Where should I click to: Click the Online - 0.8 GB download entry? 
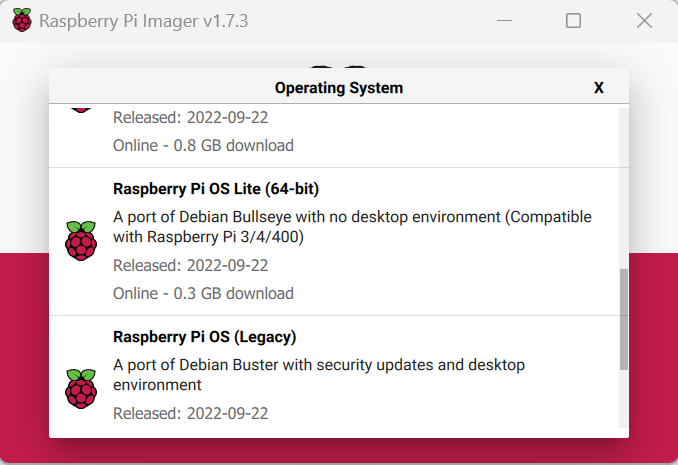(203, 146)
